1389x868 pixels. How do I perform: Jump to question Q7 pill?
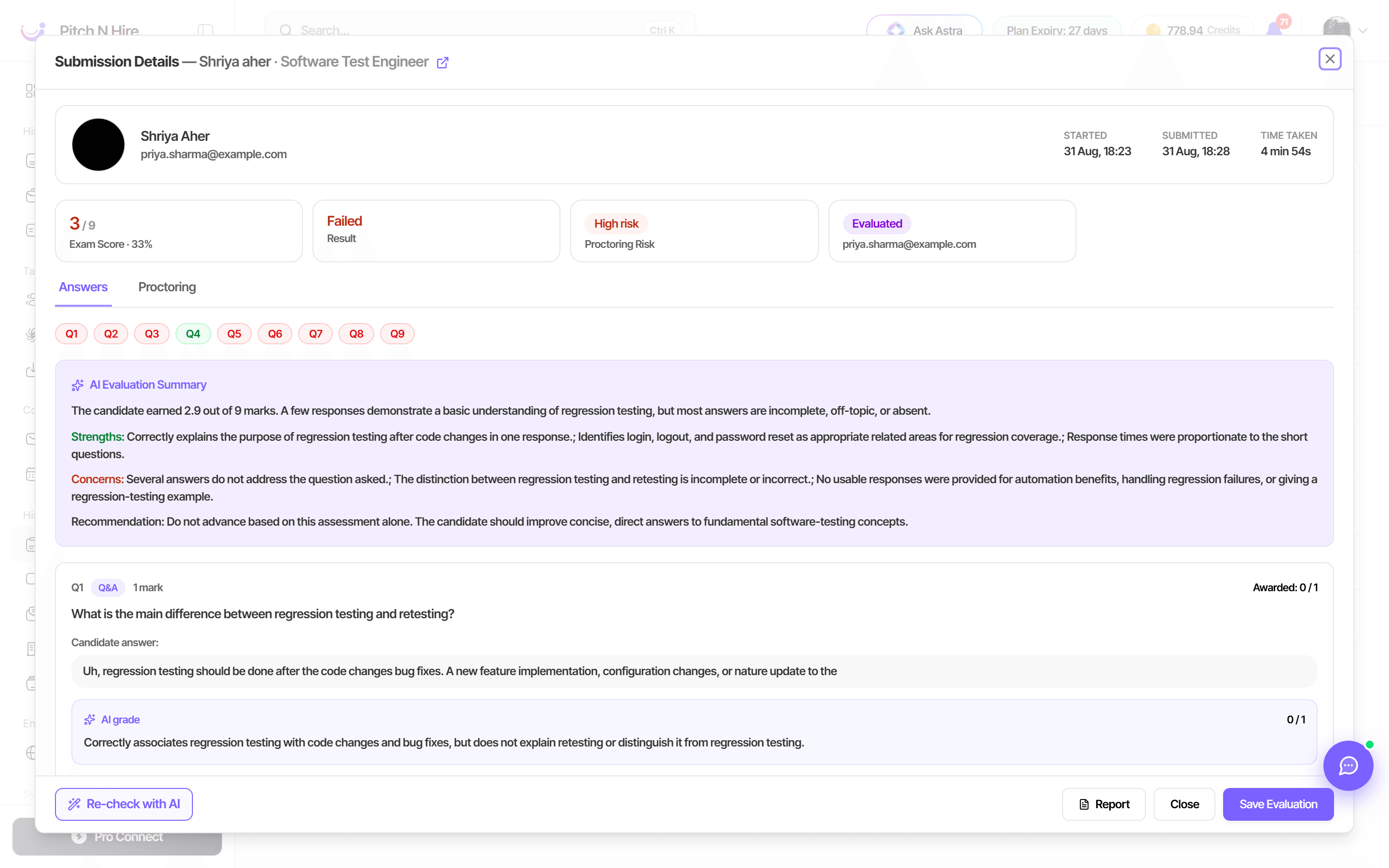pyautogui.click(x=316, y=334)
